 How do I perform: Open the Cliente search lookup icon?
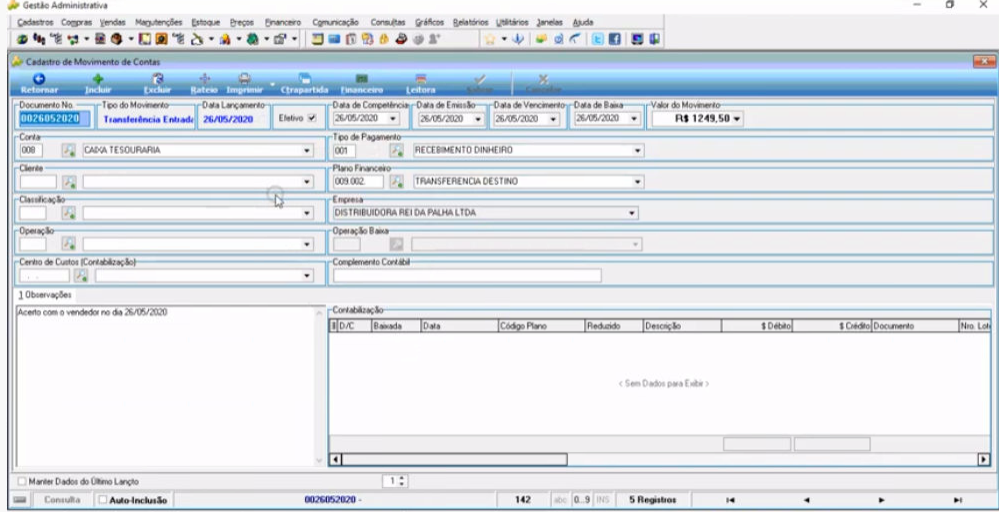(x=68, y=181)
